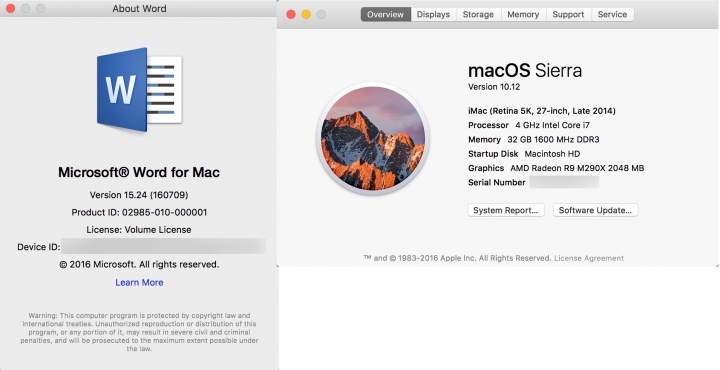Click the Product ID: 02985-010-000001 text
Screen dimensions: 720x370
139,212
